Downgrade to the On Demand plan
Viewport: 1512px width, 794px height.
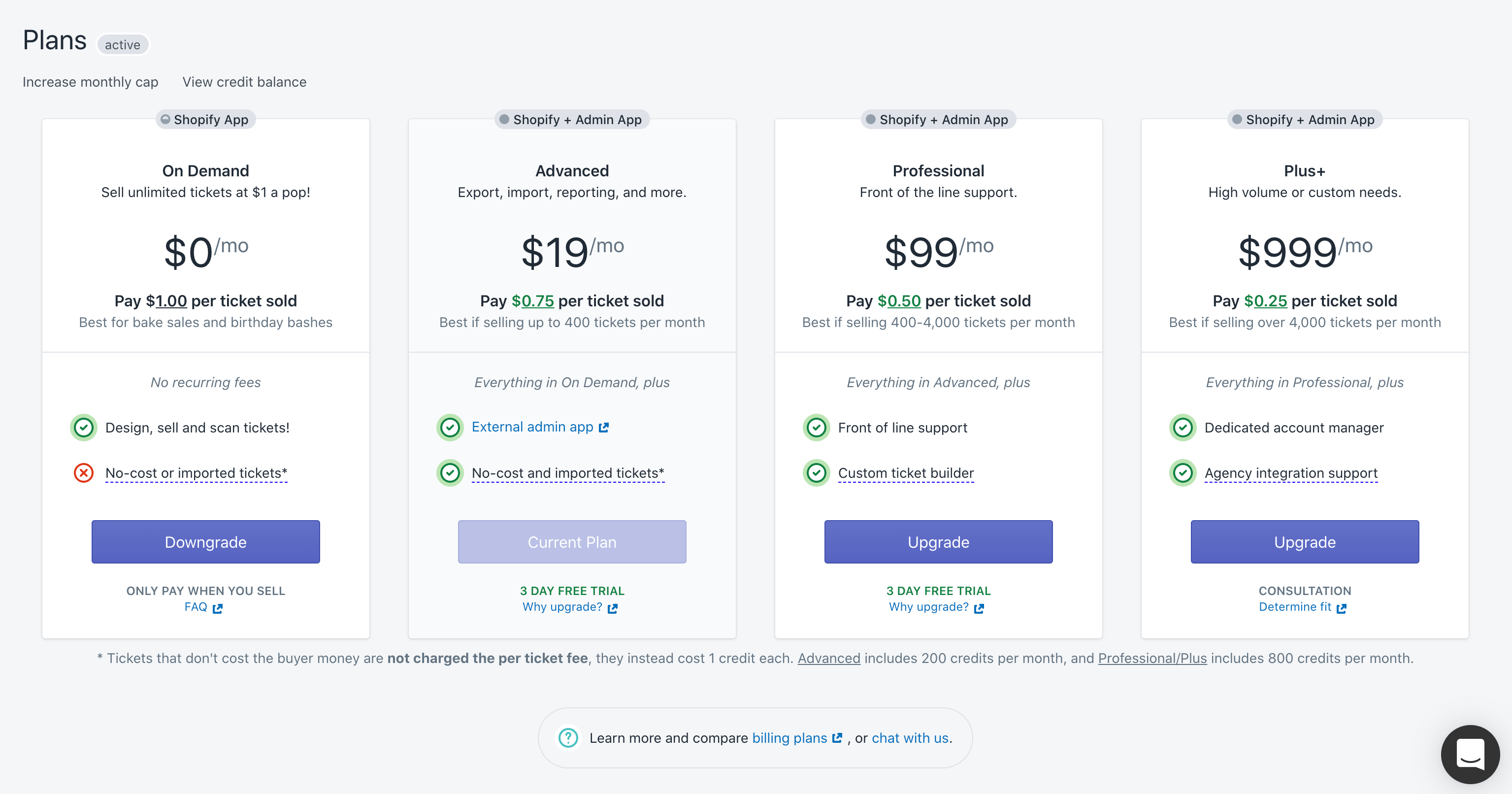205,542
